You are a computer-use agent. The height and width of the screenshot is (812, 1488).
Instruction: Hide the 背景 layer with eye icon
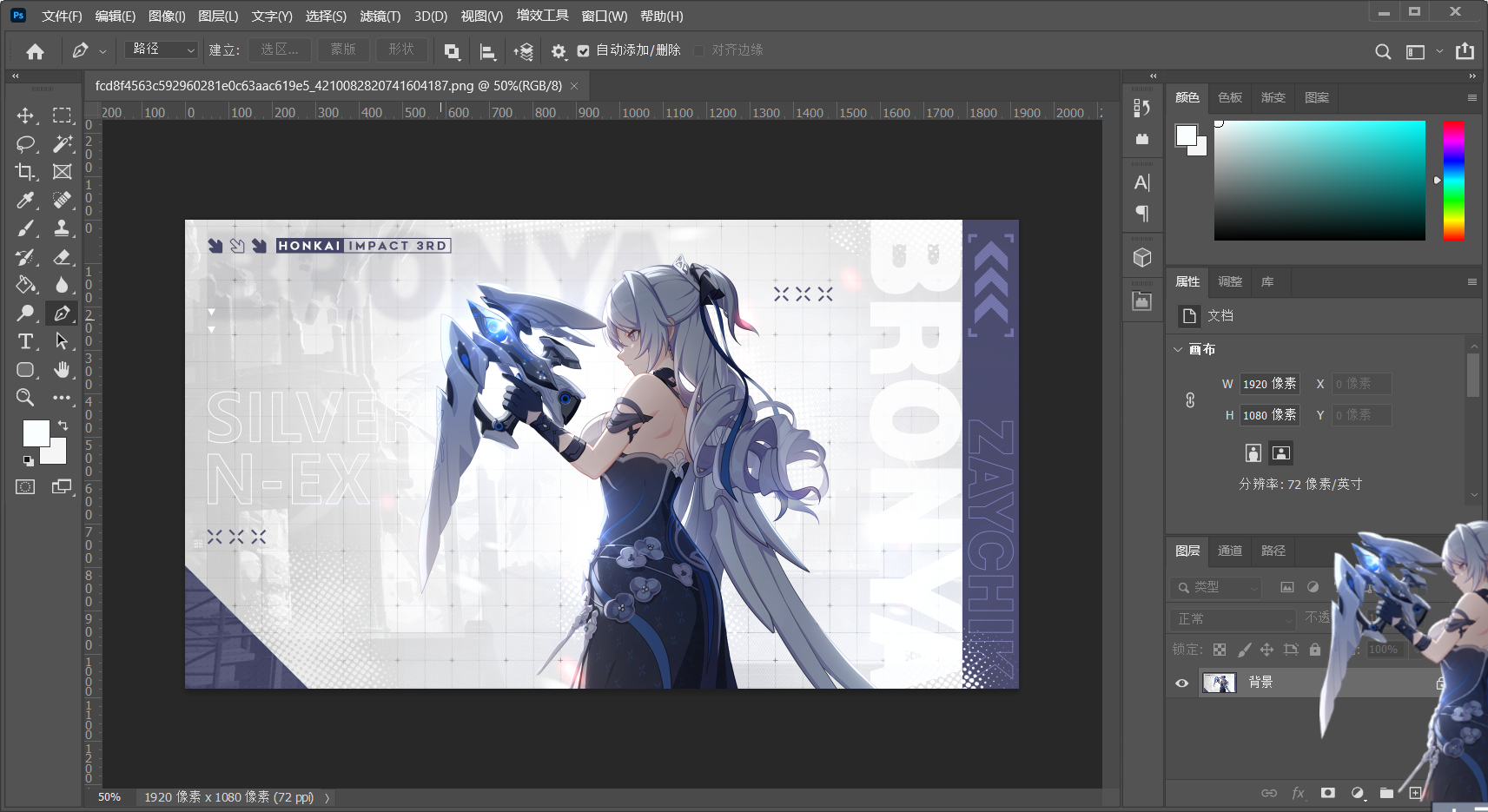click(1181, 683)
